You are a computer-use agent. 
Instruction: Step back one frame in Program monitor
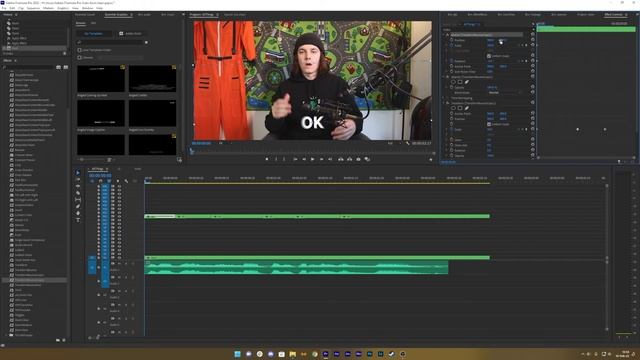[x=304, y=159]
